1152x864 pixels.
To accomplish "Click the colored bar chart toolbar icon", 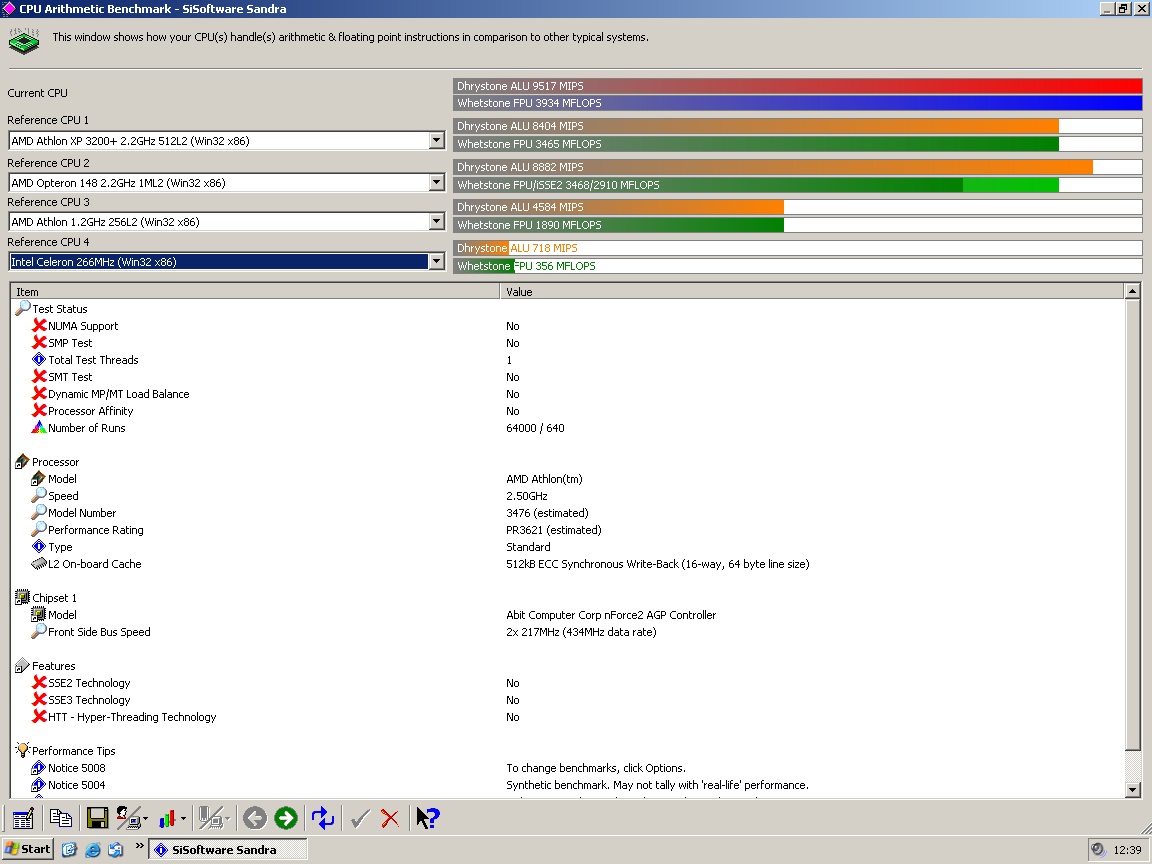I will (x=168, y=818).
